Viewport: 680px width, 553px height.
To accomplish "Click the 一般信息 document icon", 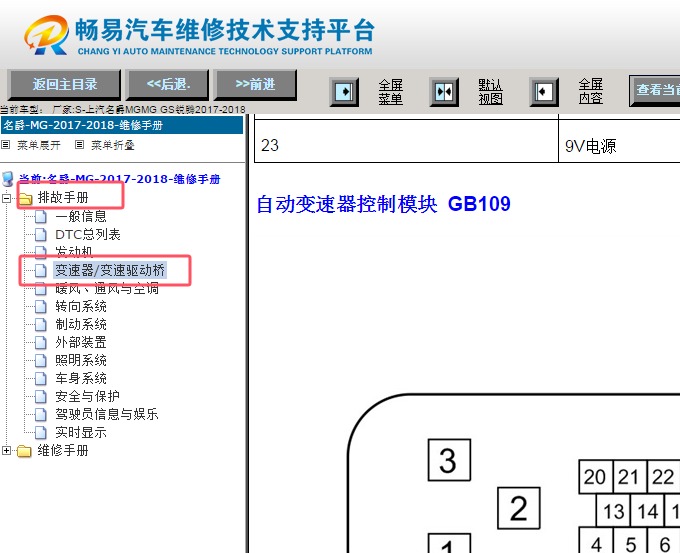I will click(x=40, y=216).
